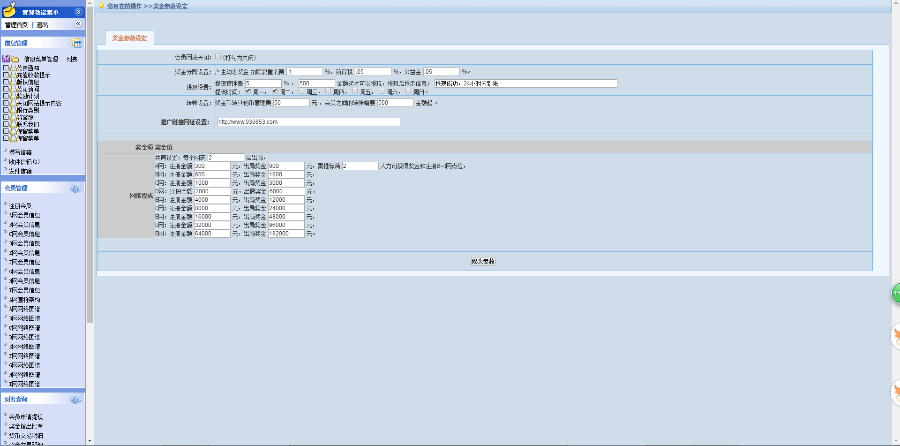Open the 奖金参数设定 tab
Image resolution: width=900 pixels, height=446 pixels.
(126, 36)
